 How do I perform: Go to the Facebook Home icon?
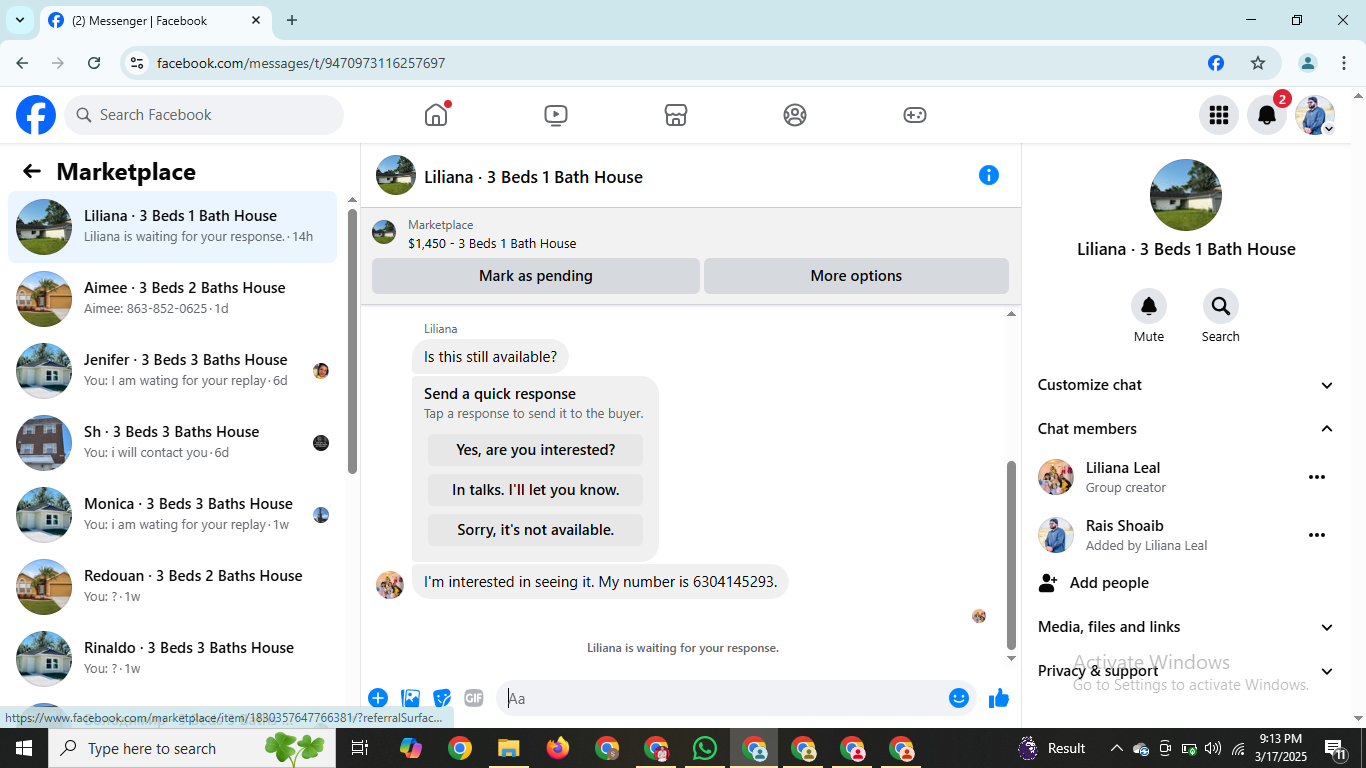click(436, 115)
